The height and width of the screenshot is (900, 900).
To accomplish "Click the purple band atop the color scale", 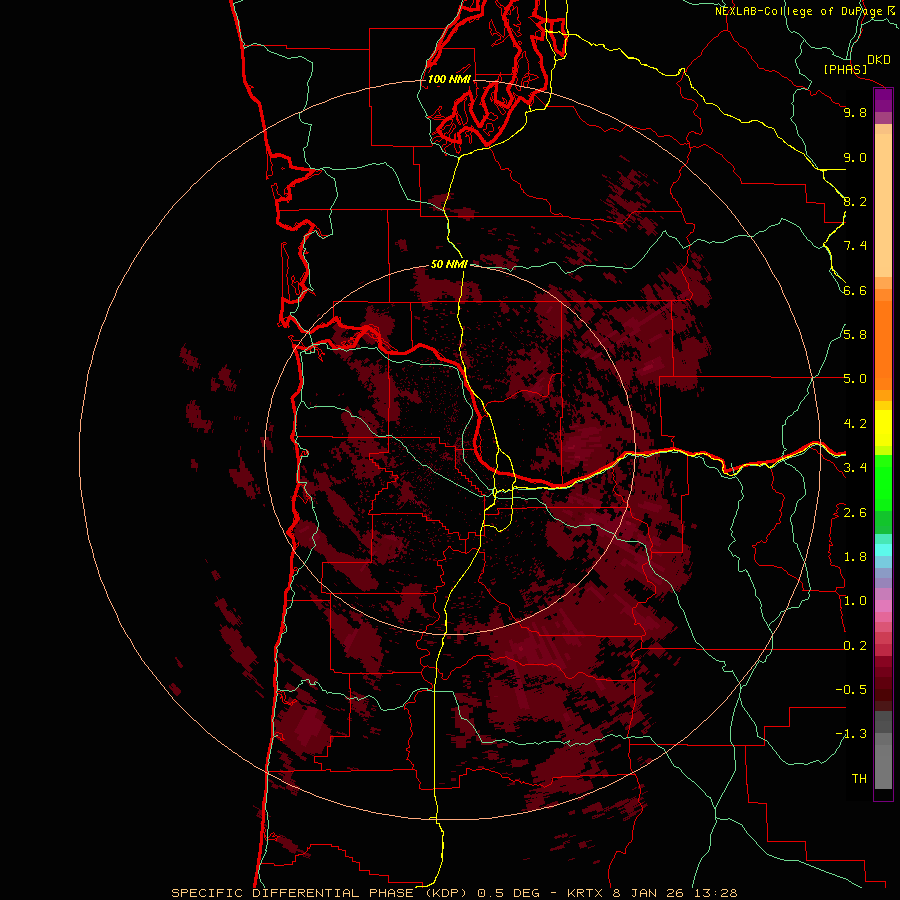I will [883, 101].
